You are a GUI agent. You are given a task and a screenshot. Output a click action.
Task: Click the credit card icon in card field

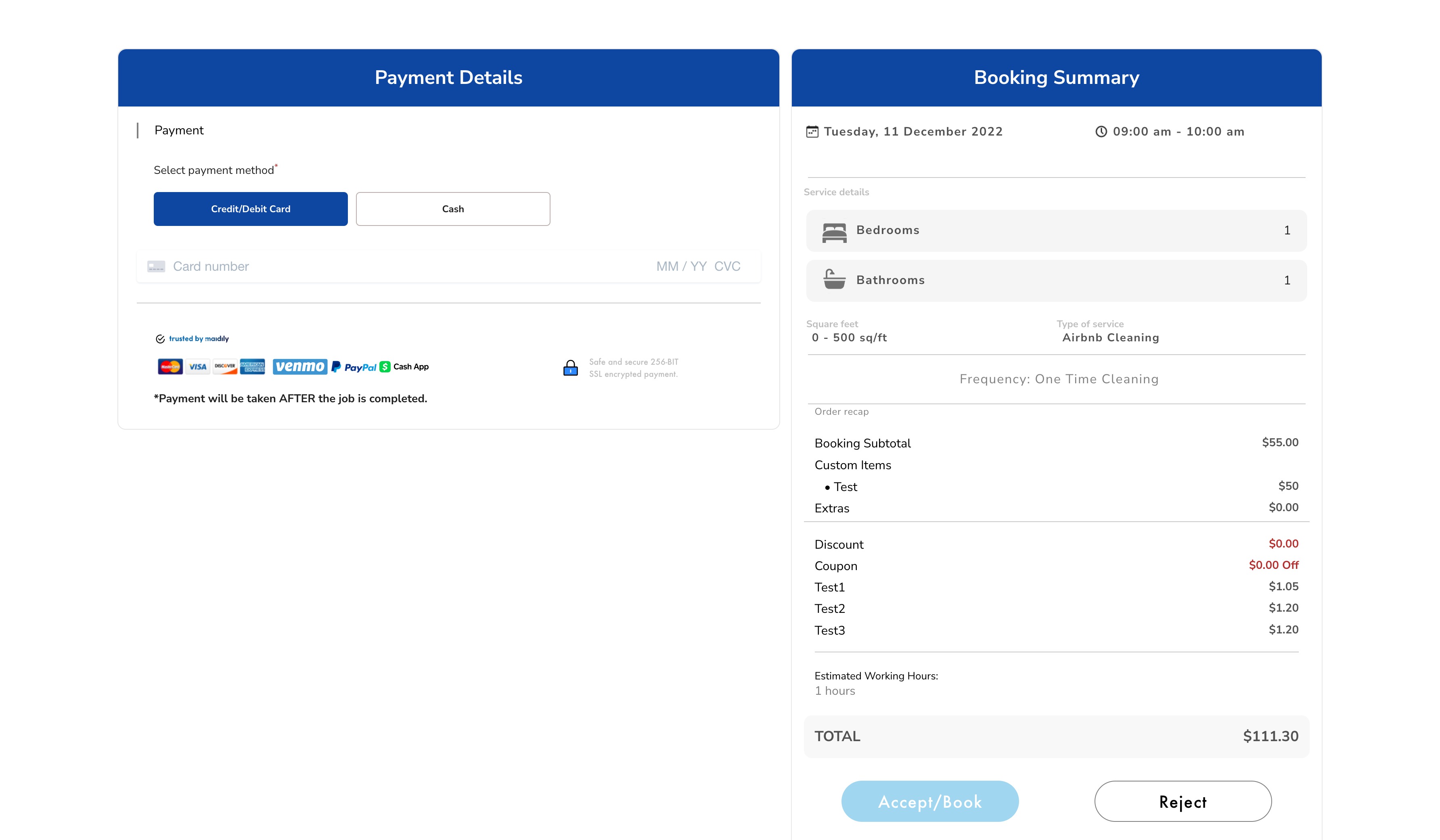(156, 266)
